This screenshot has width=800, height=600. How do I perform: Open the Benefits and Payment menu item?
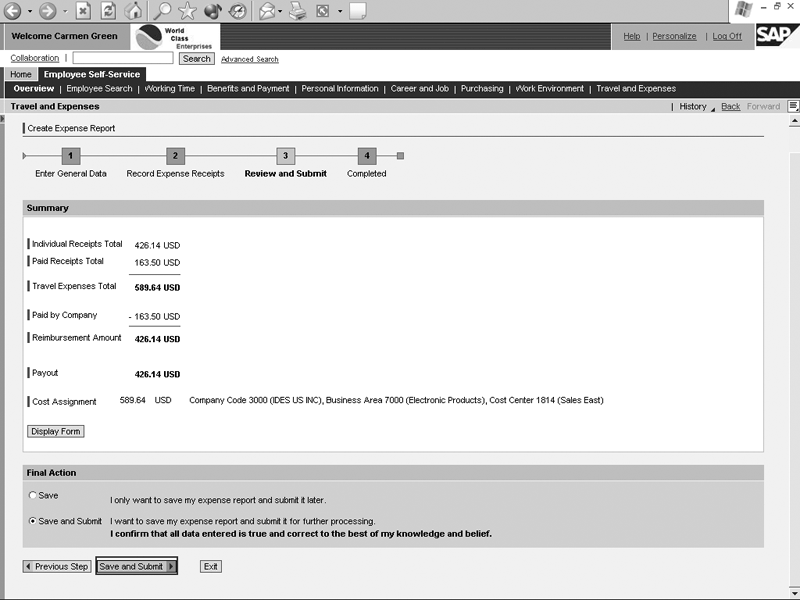coord(248,88)
